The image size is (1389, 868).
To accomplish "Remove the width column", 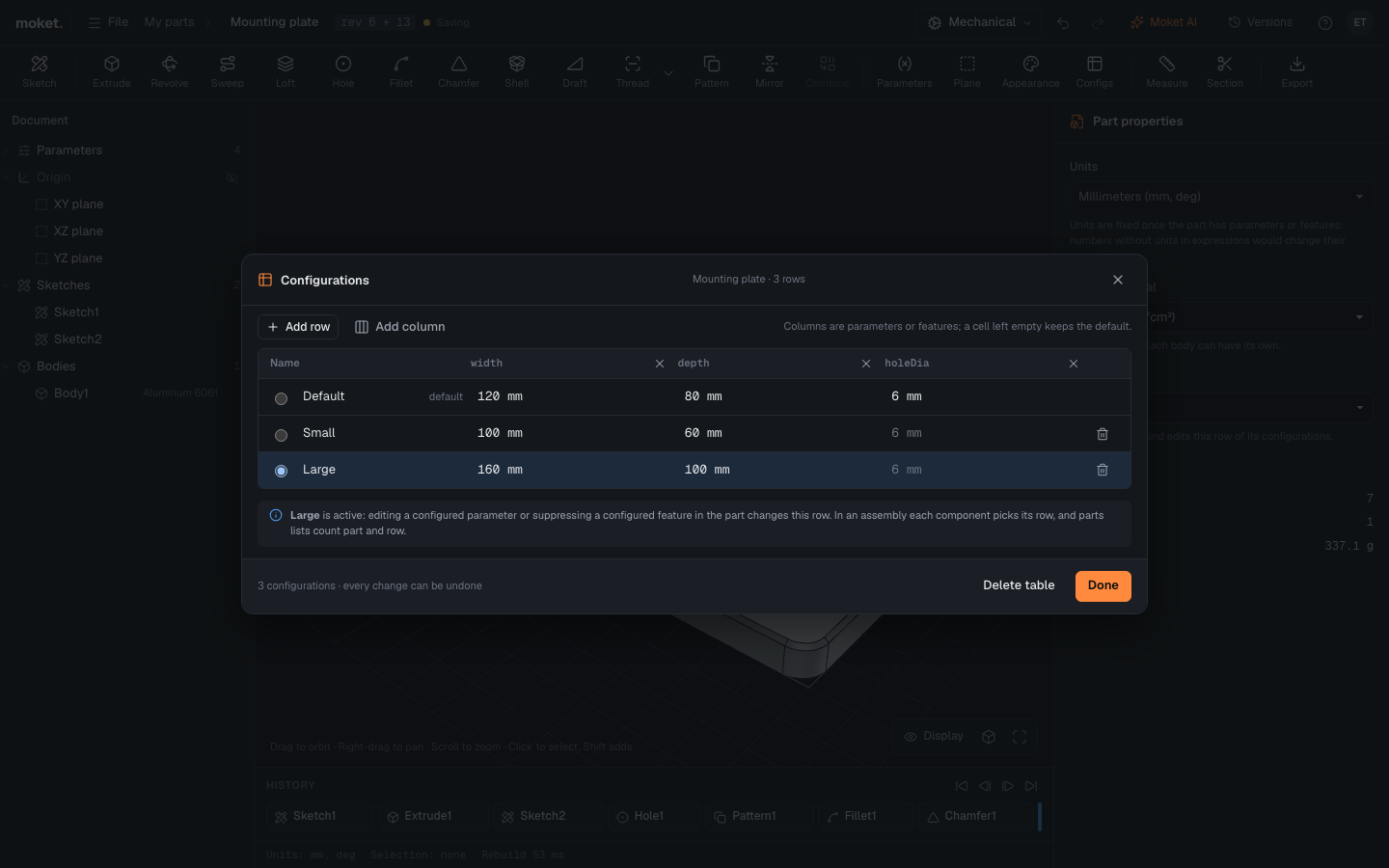I will coord(660,364).
